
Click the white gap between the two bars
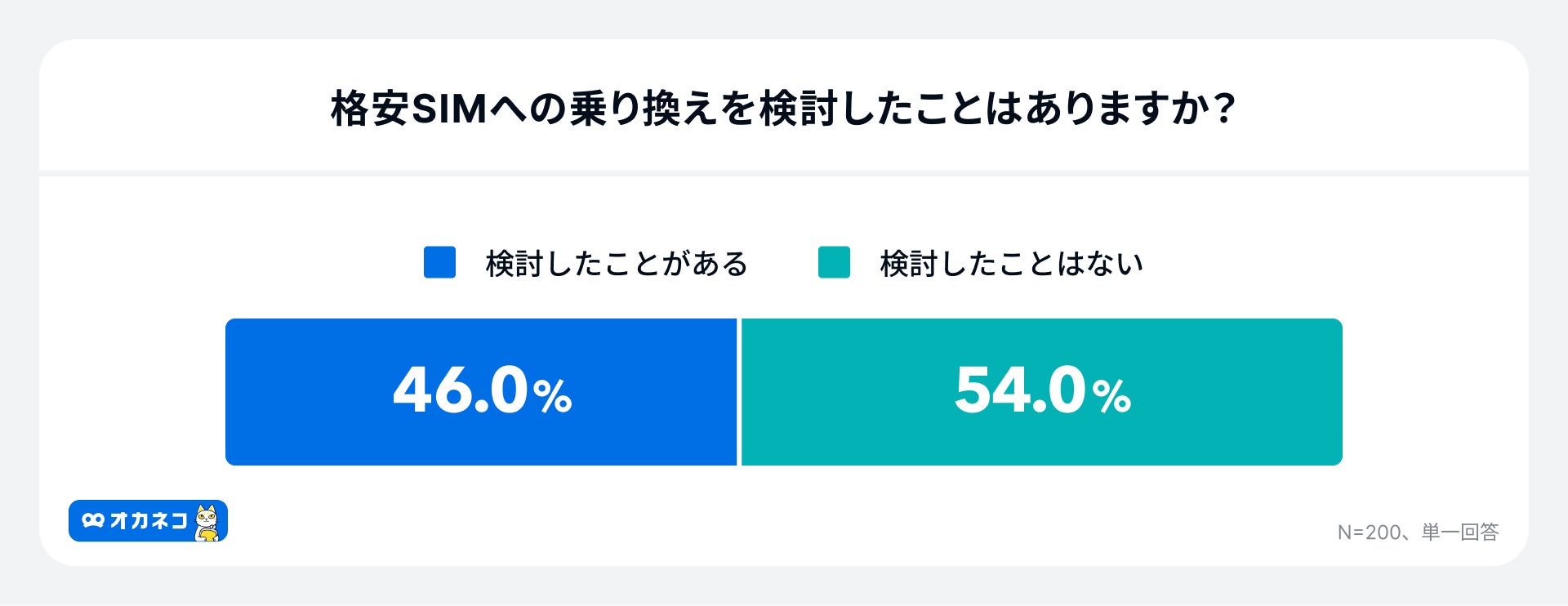pos(739,392)
